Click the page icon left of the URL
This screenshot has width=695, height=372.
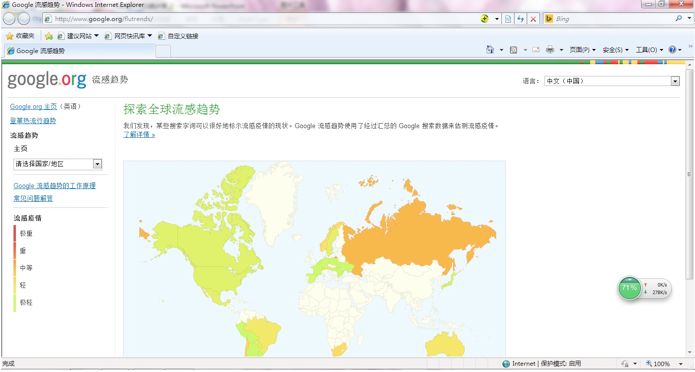click(49, 19)
